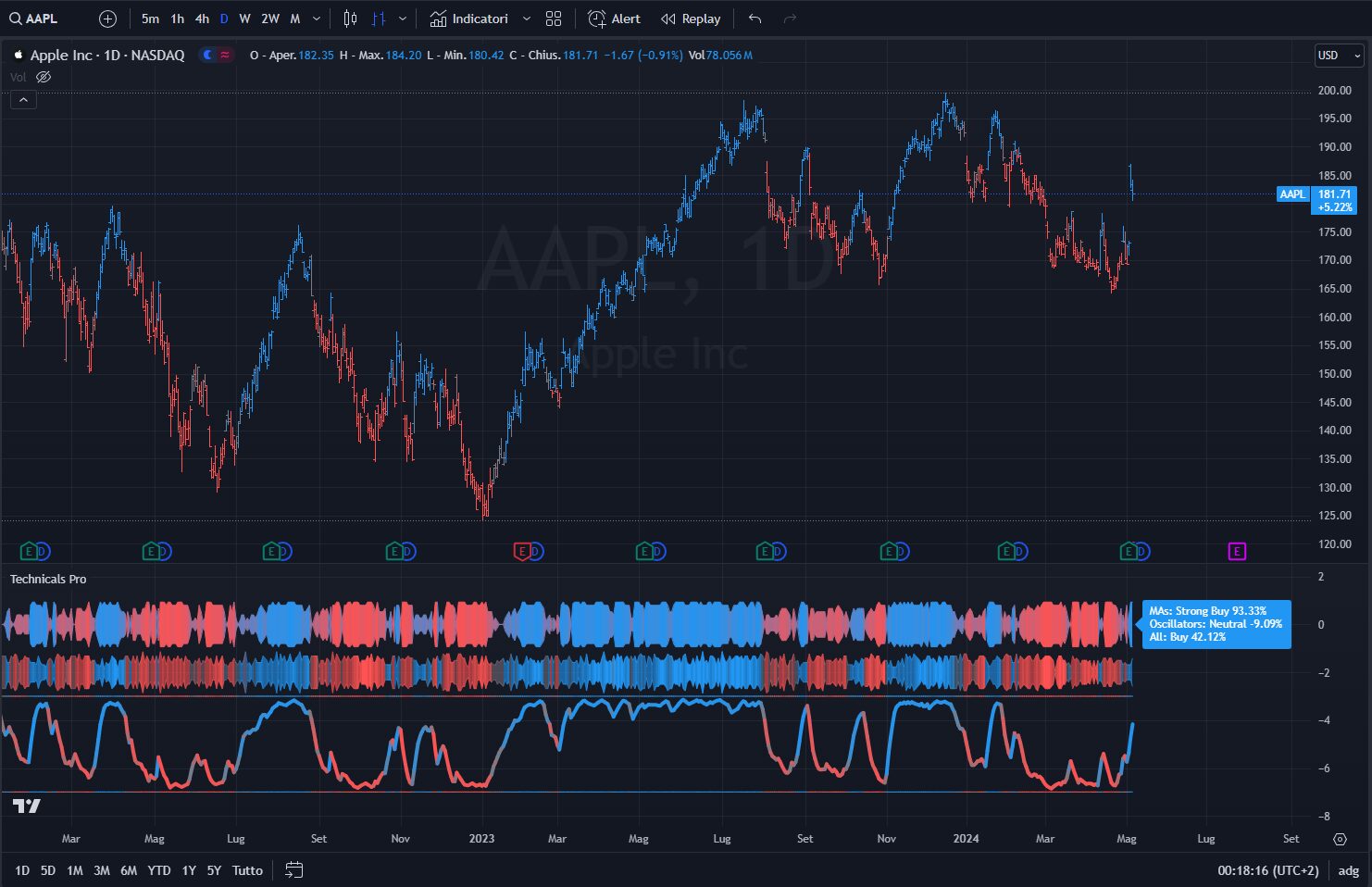1372x887 pixels.
Task: Set date range to 1D
Action: [22, 870]
